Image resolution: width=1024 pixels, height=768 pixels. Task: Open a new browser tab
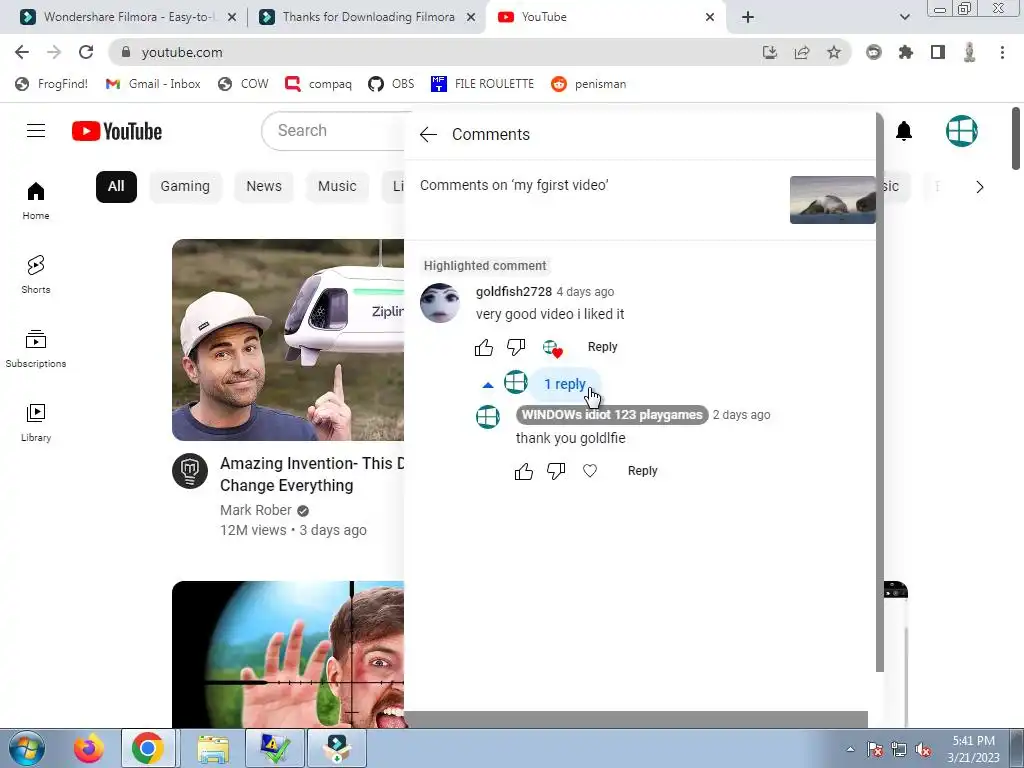[748, 17]
